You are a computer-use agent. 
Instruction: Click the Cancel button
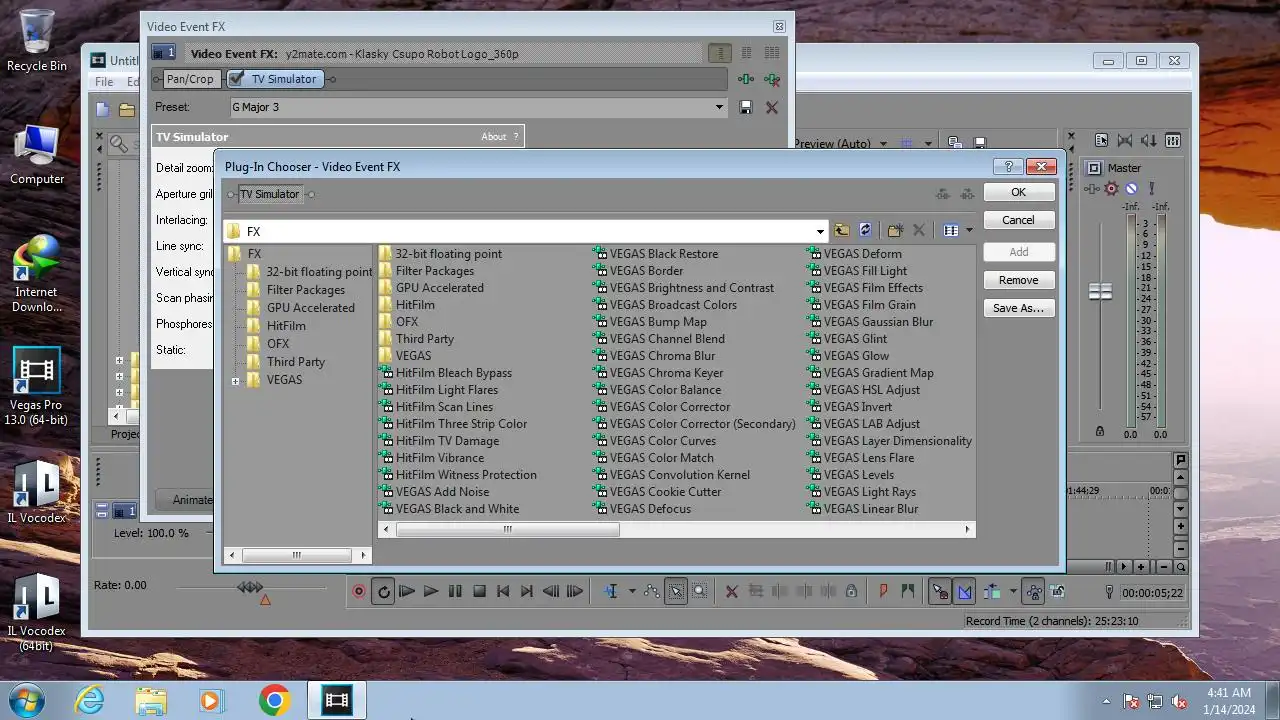click(x=1018, y=220)
